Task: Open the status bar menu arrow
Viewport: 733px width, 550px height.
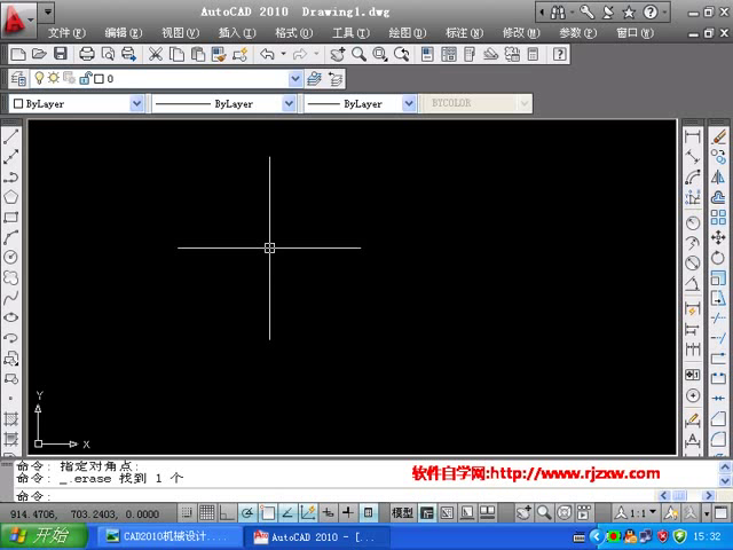Action: (707, 514)
